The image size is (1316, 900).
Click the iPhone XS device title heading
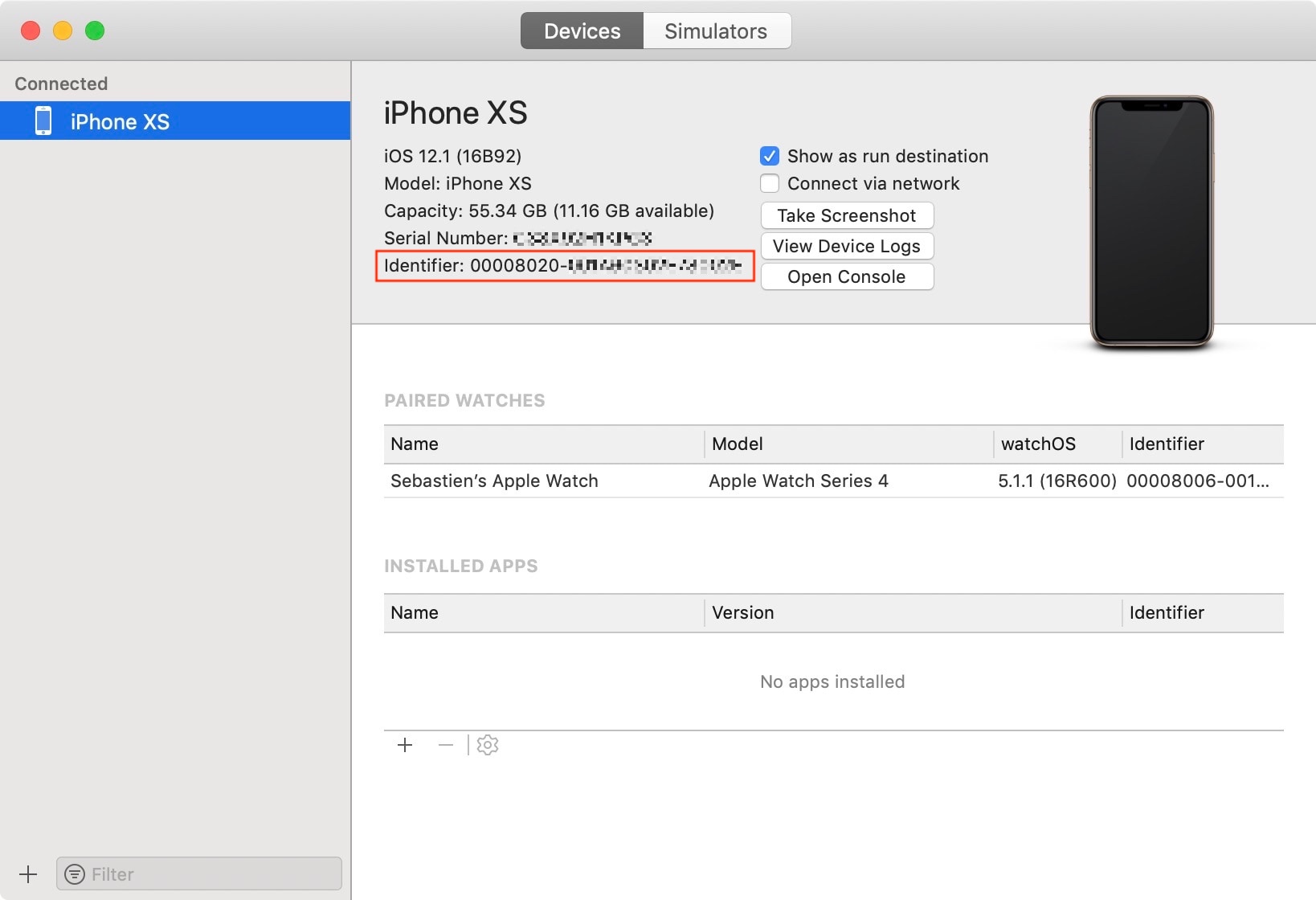[x=456, y=112]
